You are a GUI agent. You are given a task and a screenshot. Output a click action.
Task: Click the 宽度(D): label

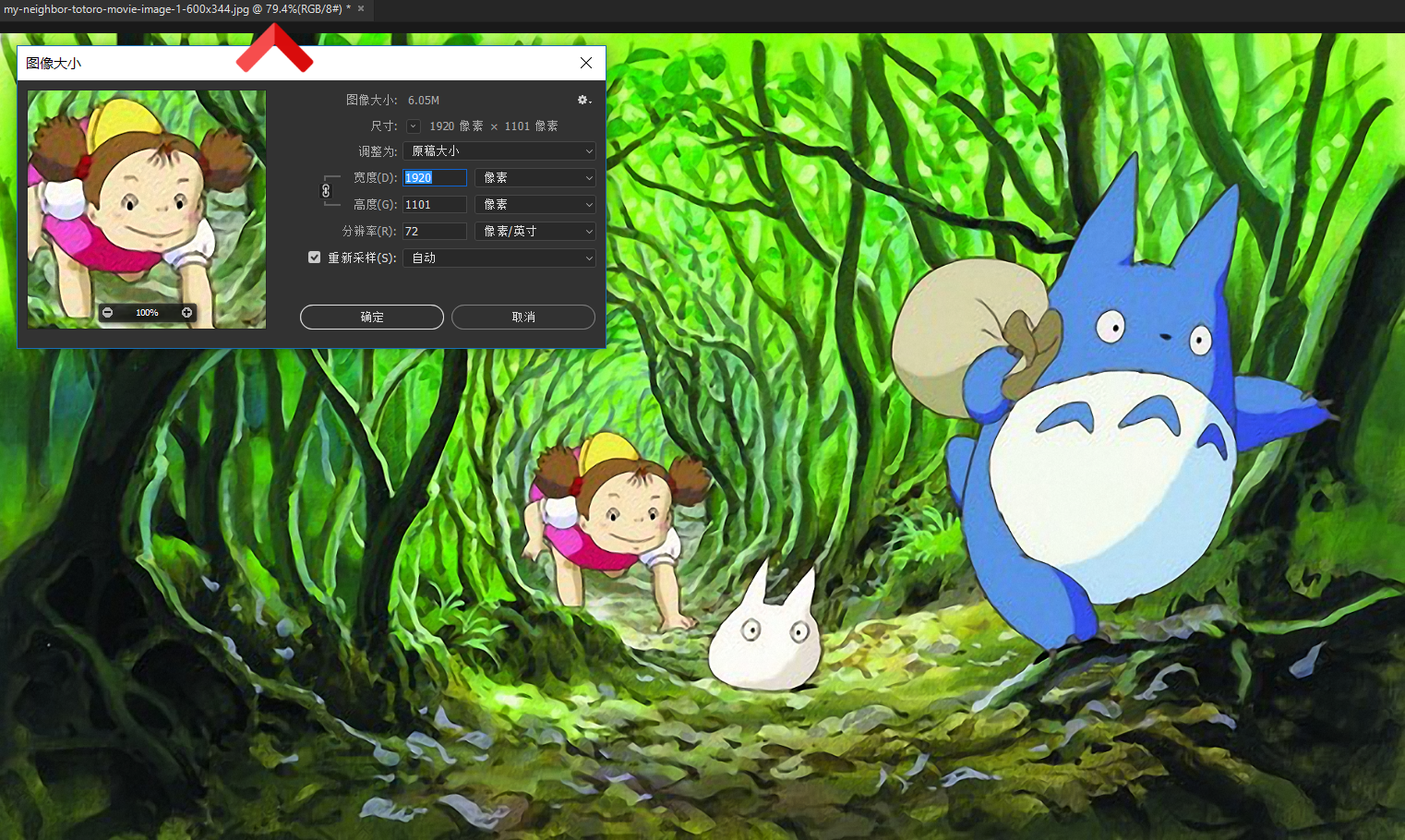click(x=375, y=177)
